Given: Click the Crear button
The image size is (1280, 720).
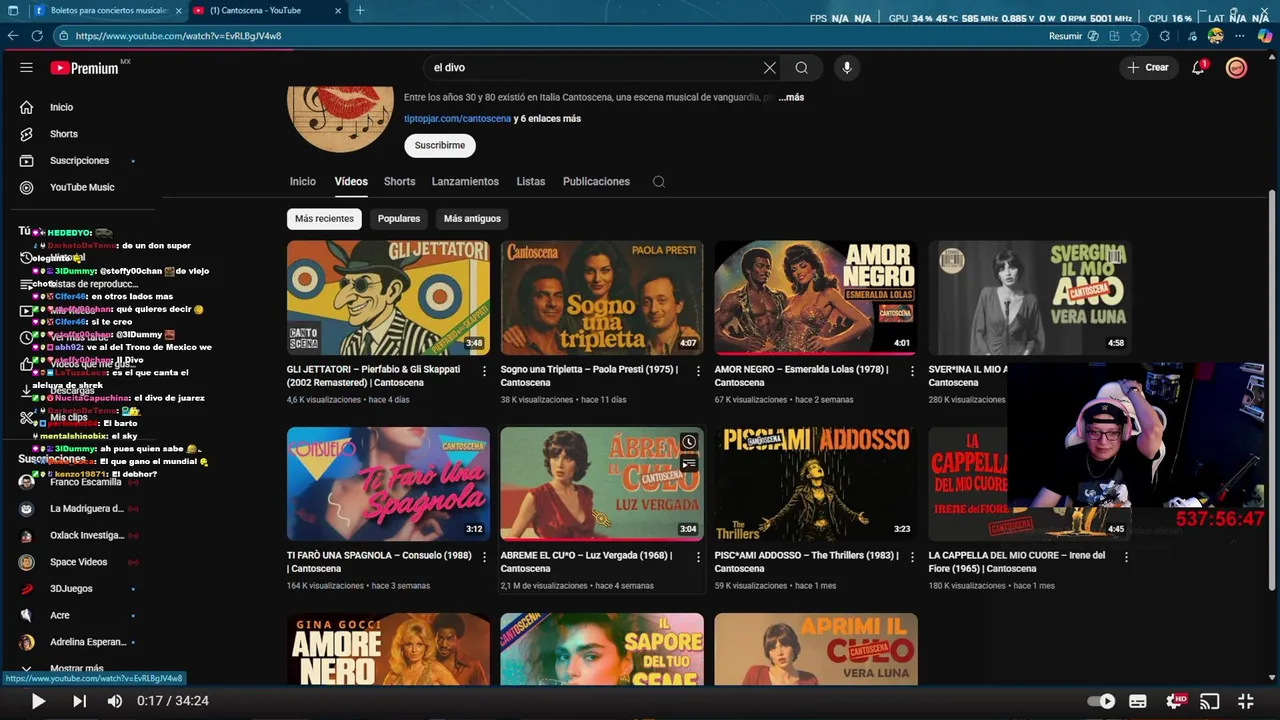Looking at the screenshot, I should (x=1148, y=68).
